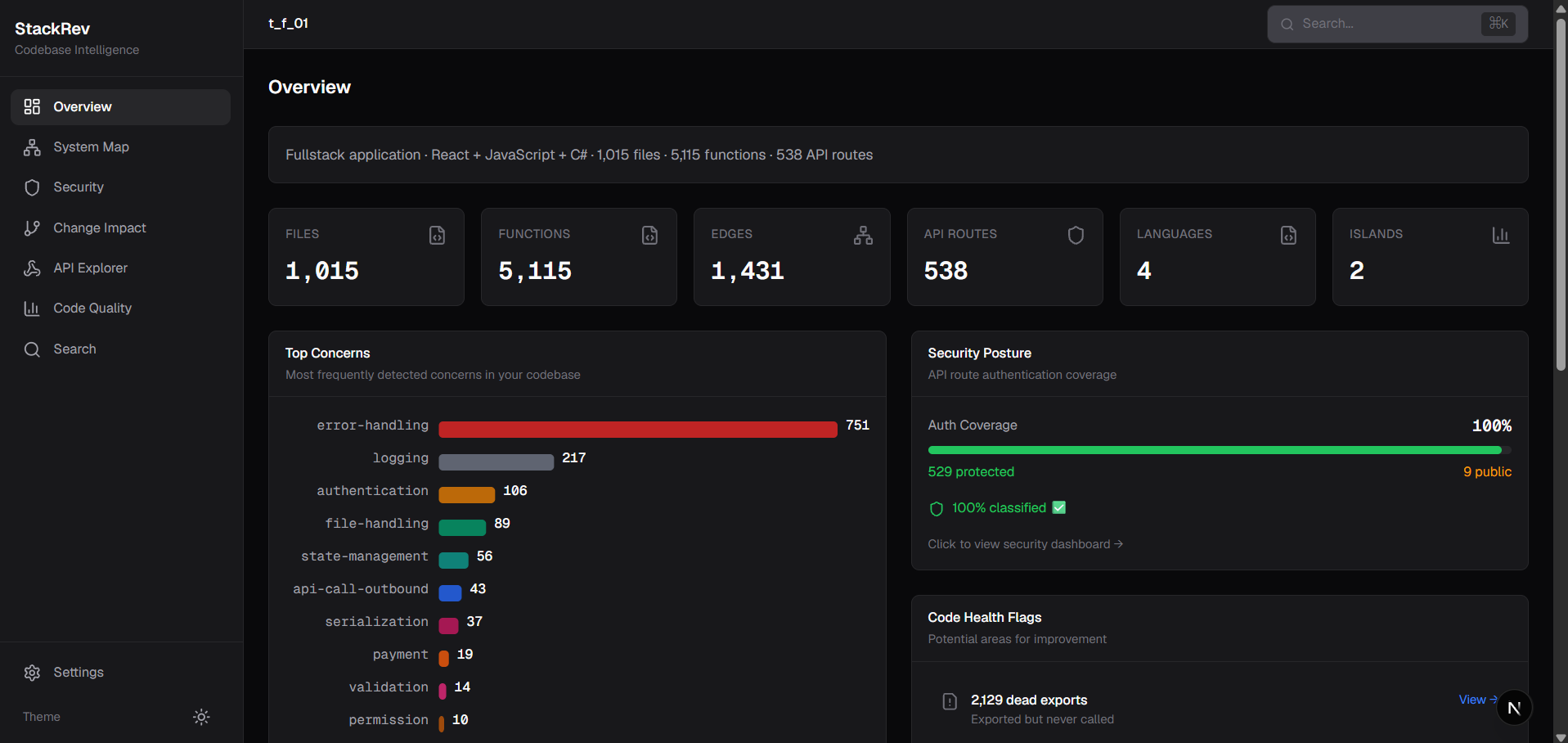Viewport: 1568px width, 743px height.
Task: Click the API Routes card showing 538
Action: coord(1005,257)
